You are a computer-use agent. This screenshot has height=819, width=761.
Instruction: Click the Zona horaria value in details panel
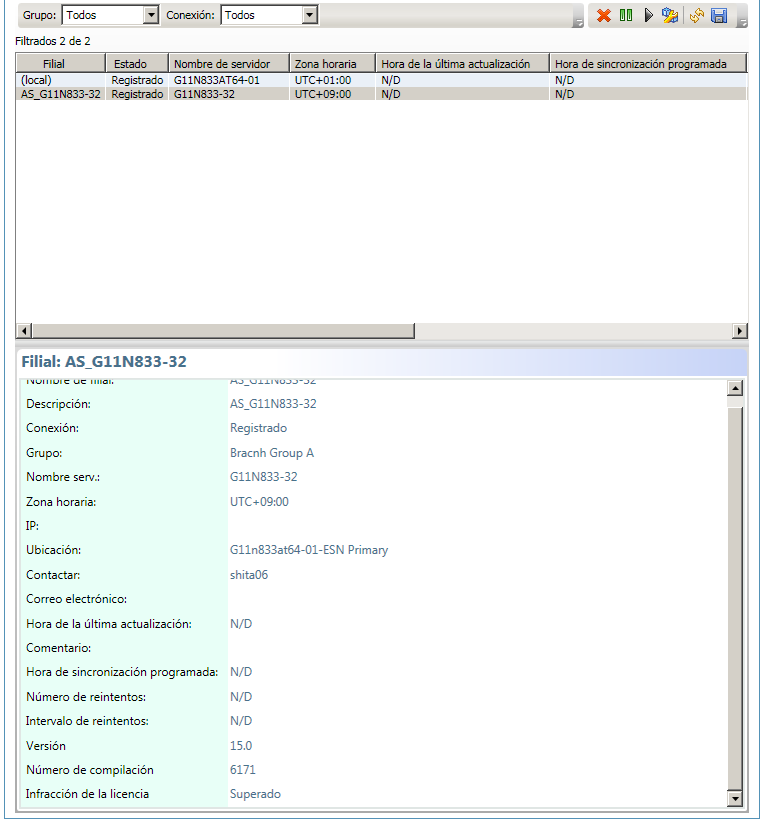[x=259, y=502]
